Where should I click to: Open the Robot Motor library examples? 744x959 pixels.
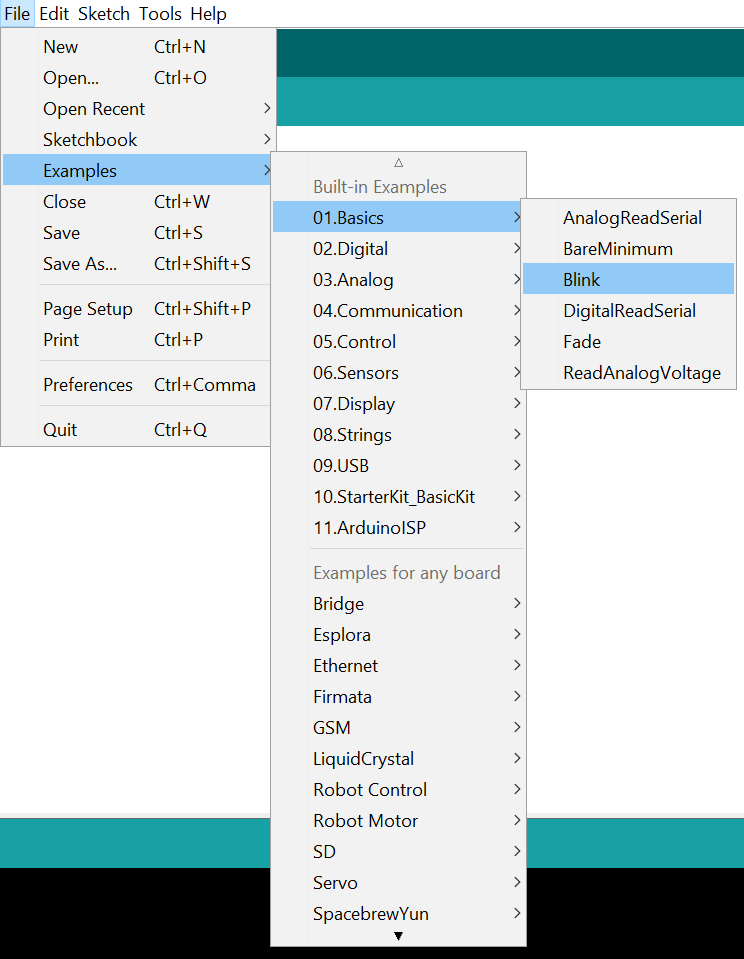(398, 820)
